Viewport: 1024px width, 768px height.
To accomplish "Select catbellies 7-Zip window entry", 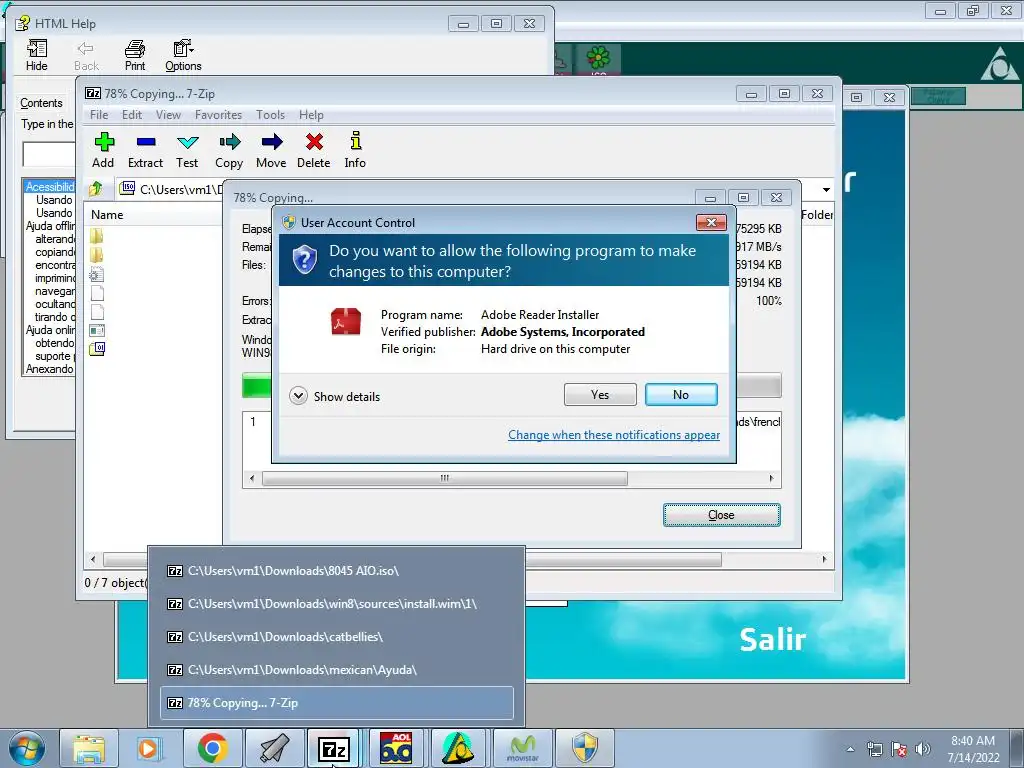I will (x=337, y=637).
